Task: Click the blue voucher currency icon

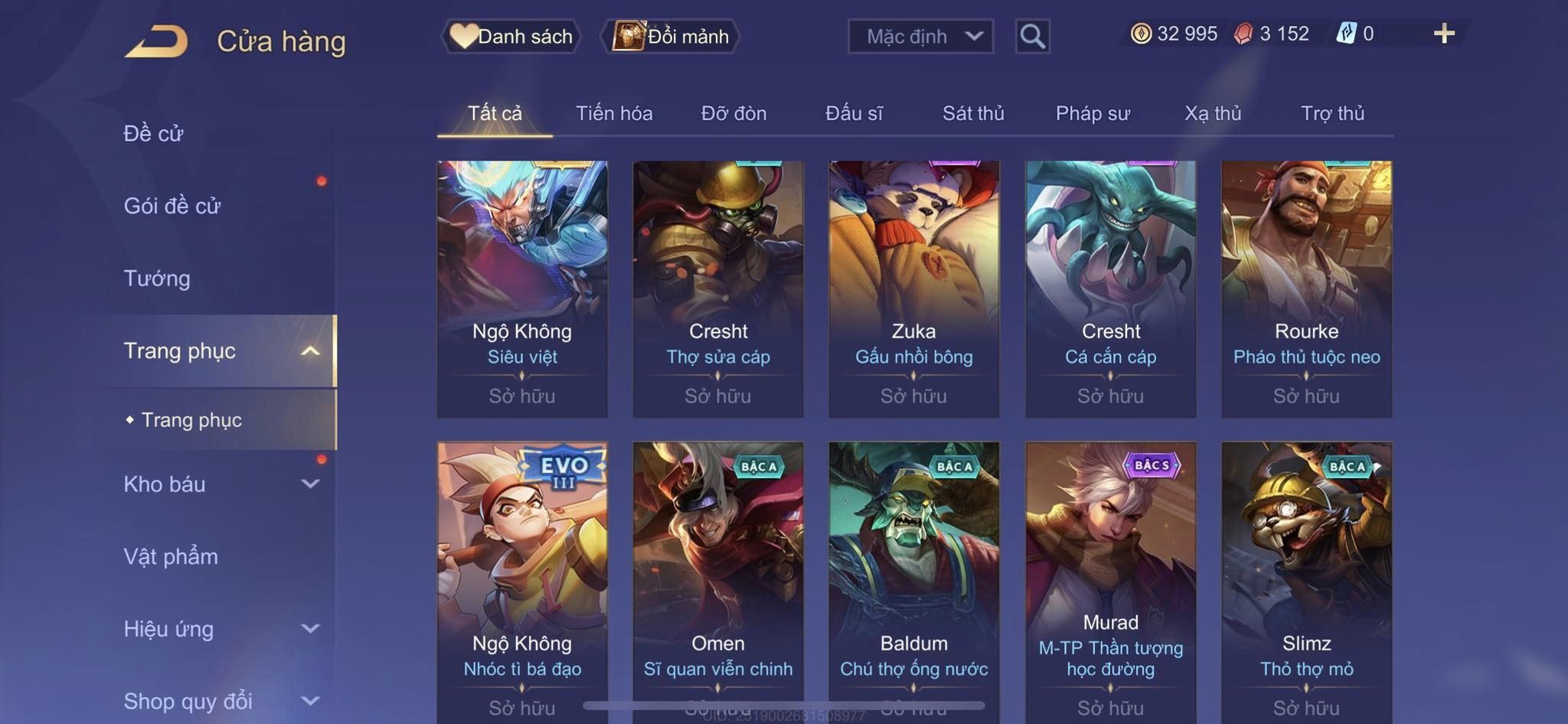Action: coord(1346,34)
